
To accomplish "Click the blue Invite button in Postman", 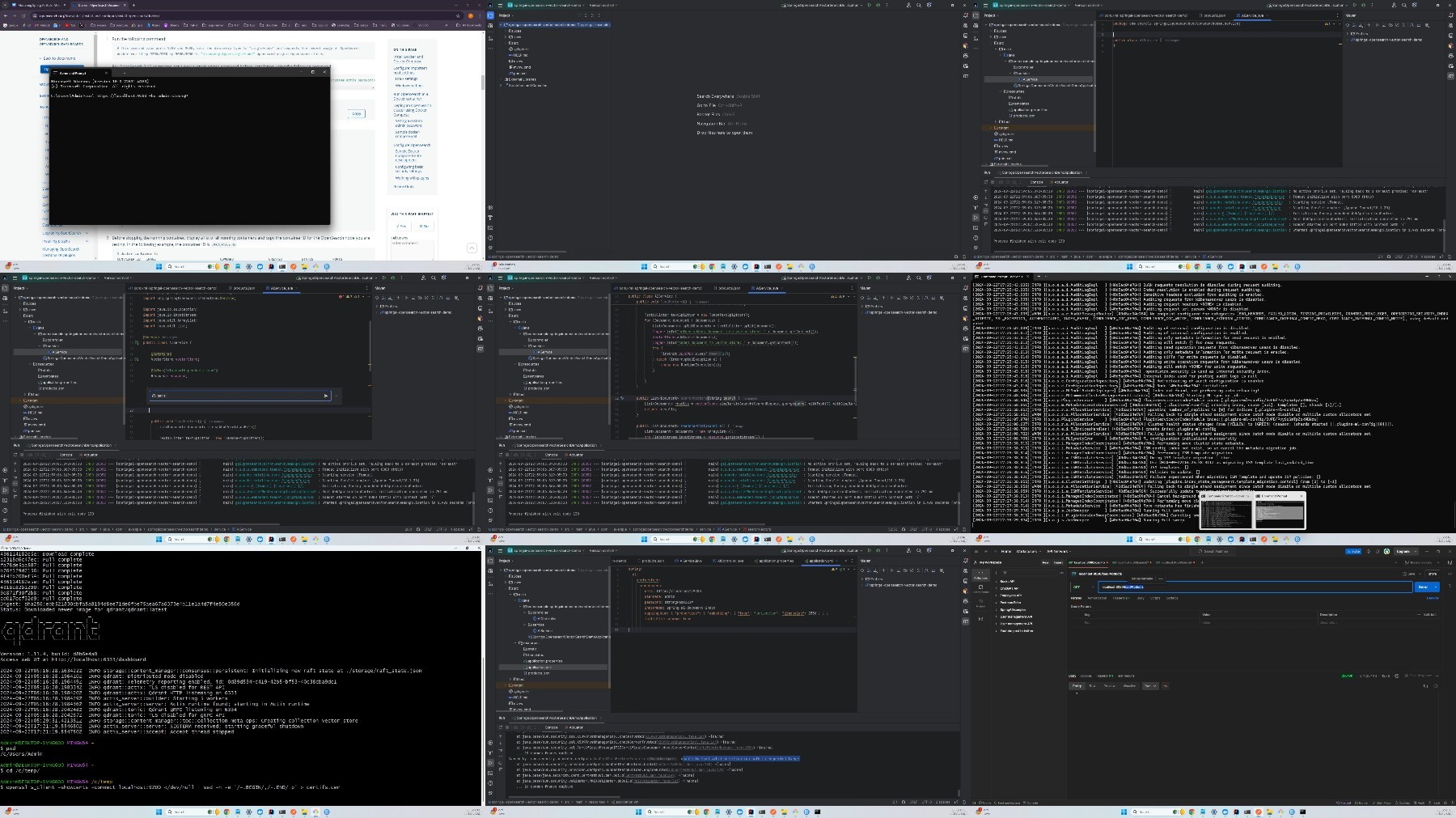I will click(x=1353, y=551).
